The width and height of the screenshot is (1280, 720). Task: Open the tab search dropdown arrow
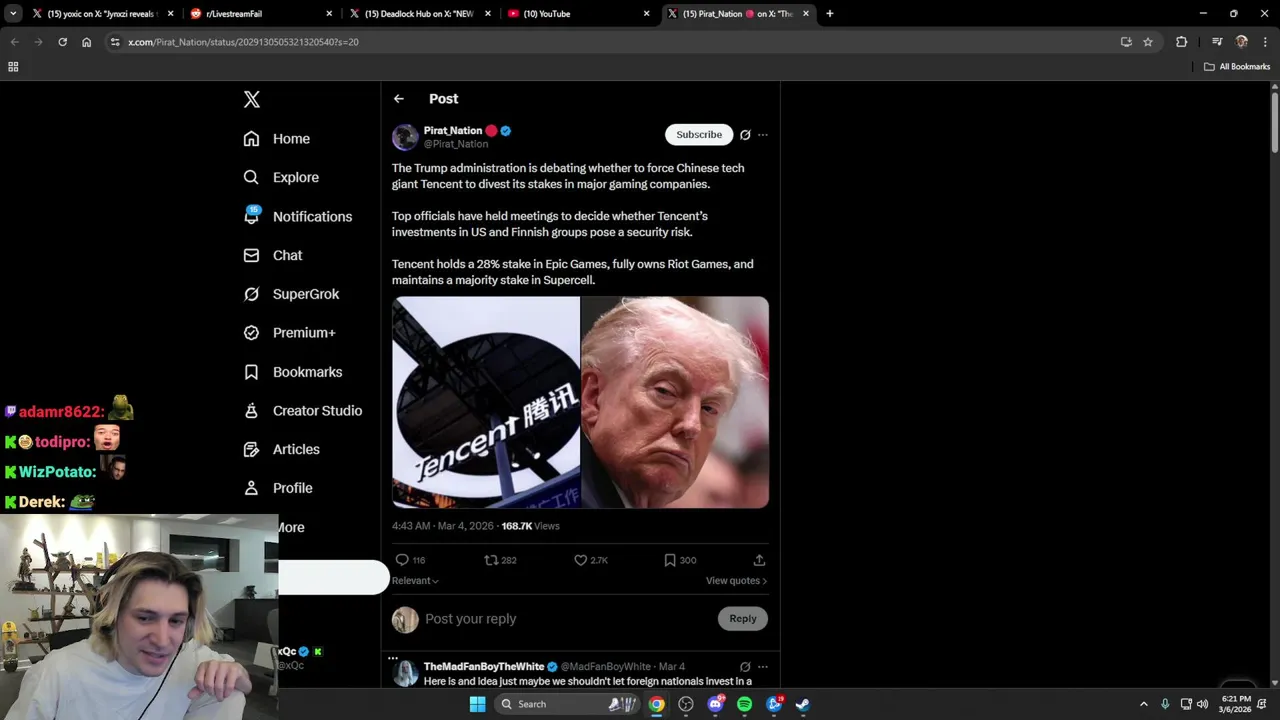click(x=13, y=14)
